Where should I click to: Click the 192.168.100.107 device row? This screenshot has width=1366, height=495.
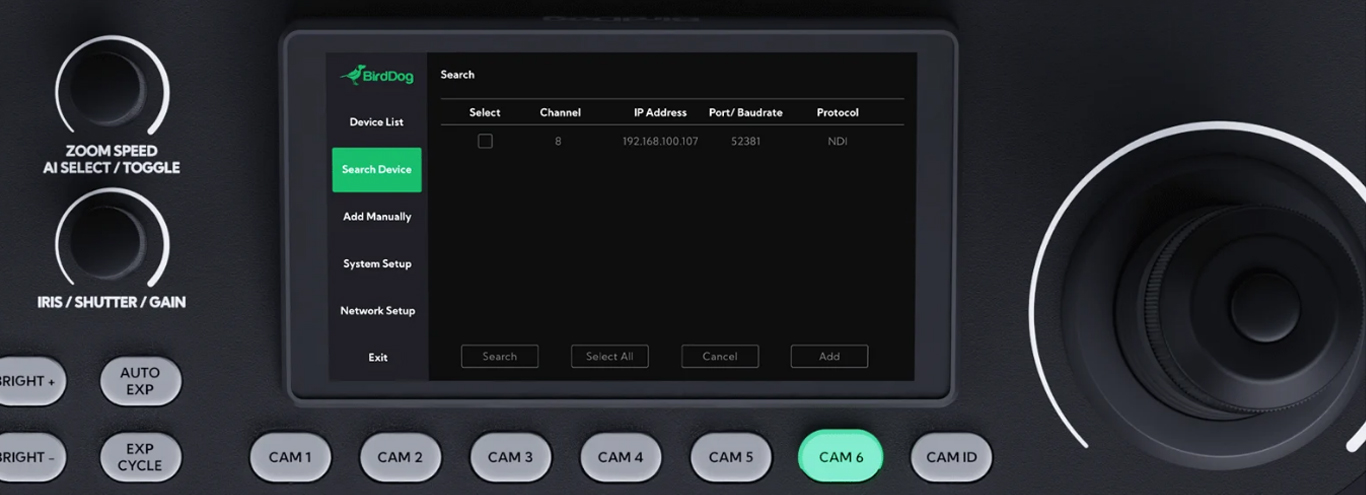click(x=660, y=142)
